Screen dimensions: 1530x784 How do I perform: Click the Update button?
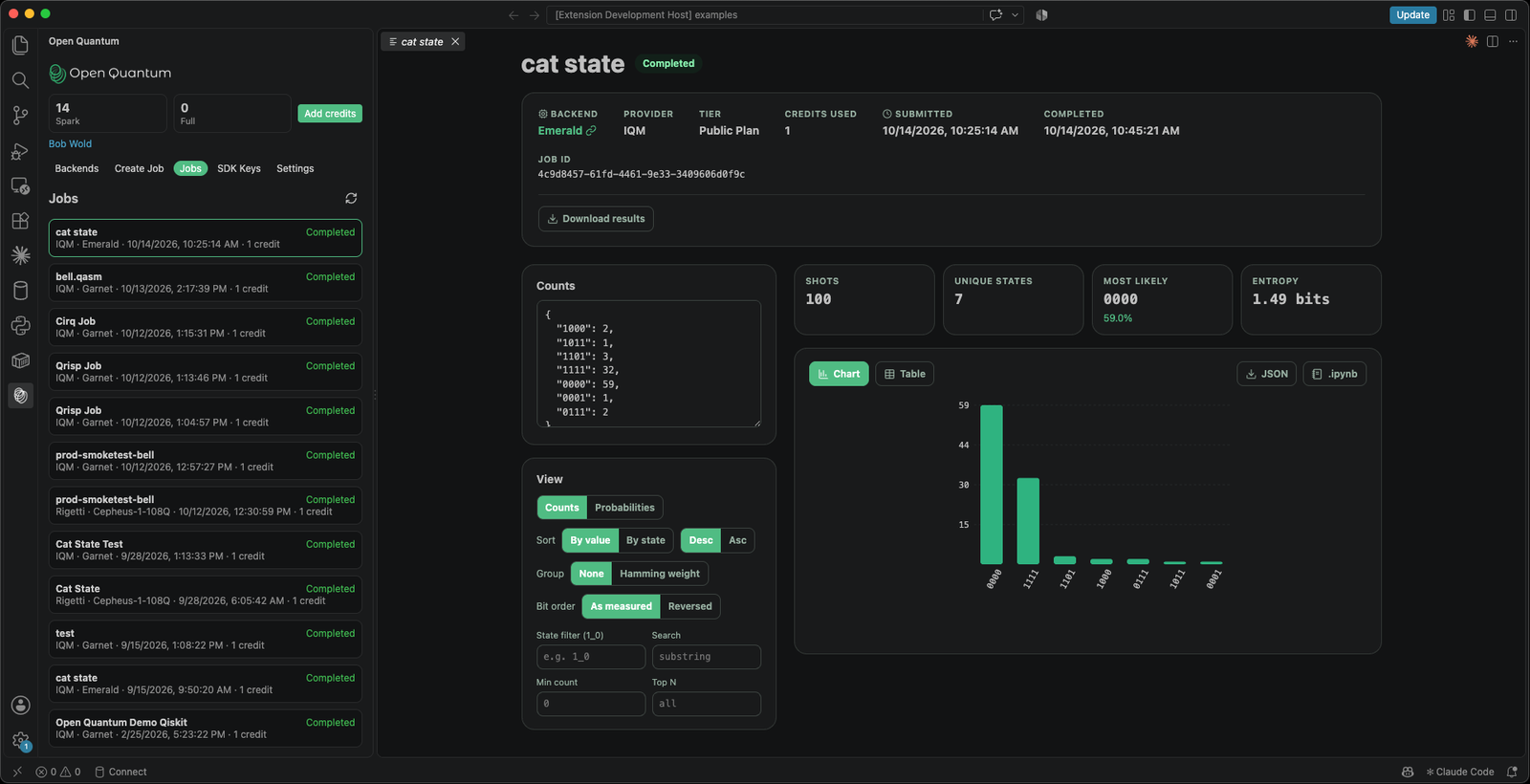[1412, 15]
